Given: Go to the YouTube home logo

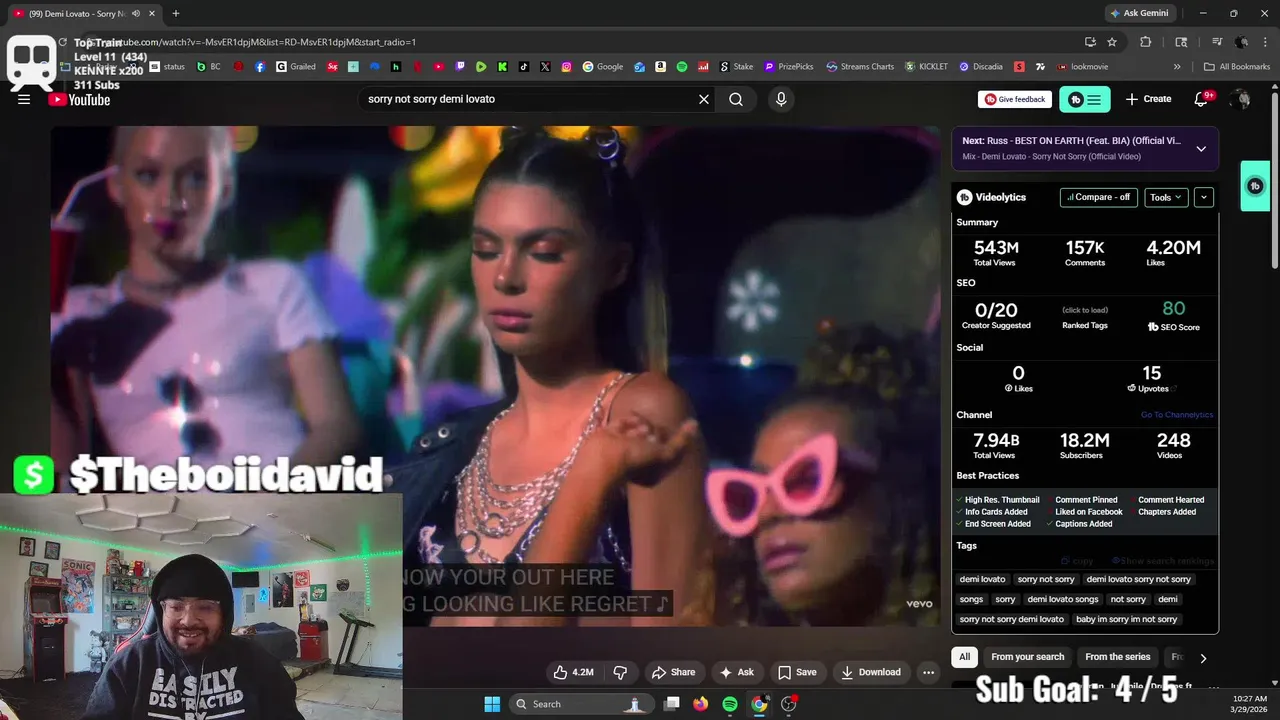Looking at the screenshot, I should [80, 99].
